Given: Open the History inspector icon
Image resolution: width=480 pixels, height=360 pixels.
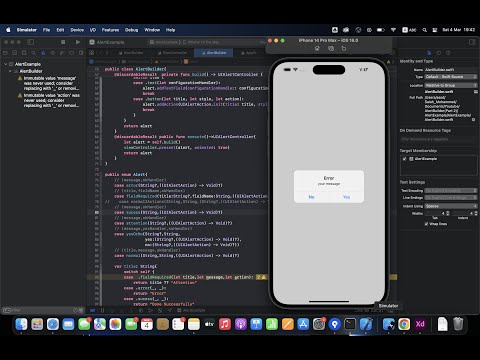Looking at the screenshot, I should 439,53.
